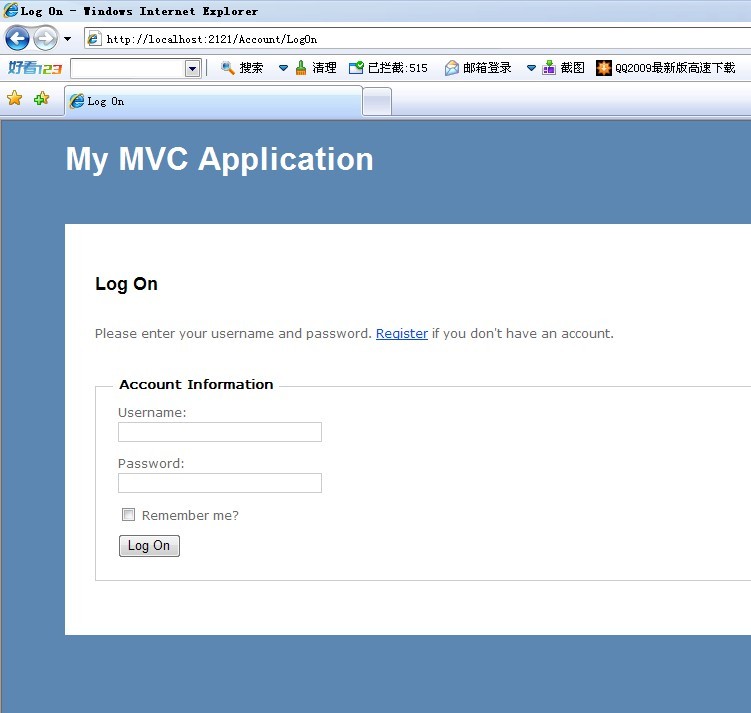Click the Log On page heading
The image size is (751, 713).
[126, 284]
